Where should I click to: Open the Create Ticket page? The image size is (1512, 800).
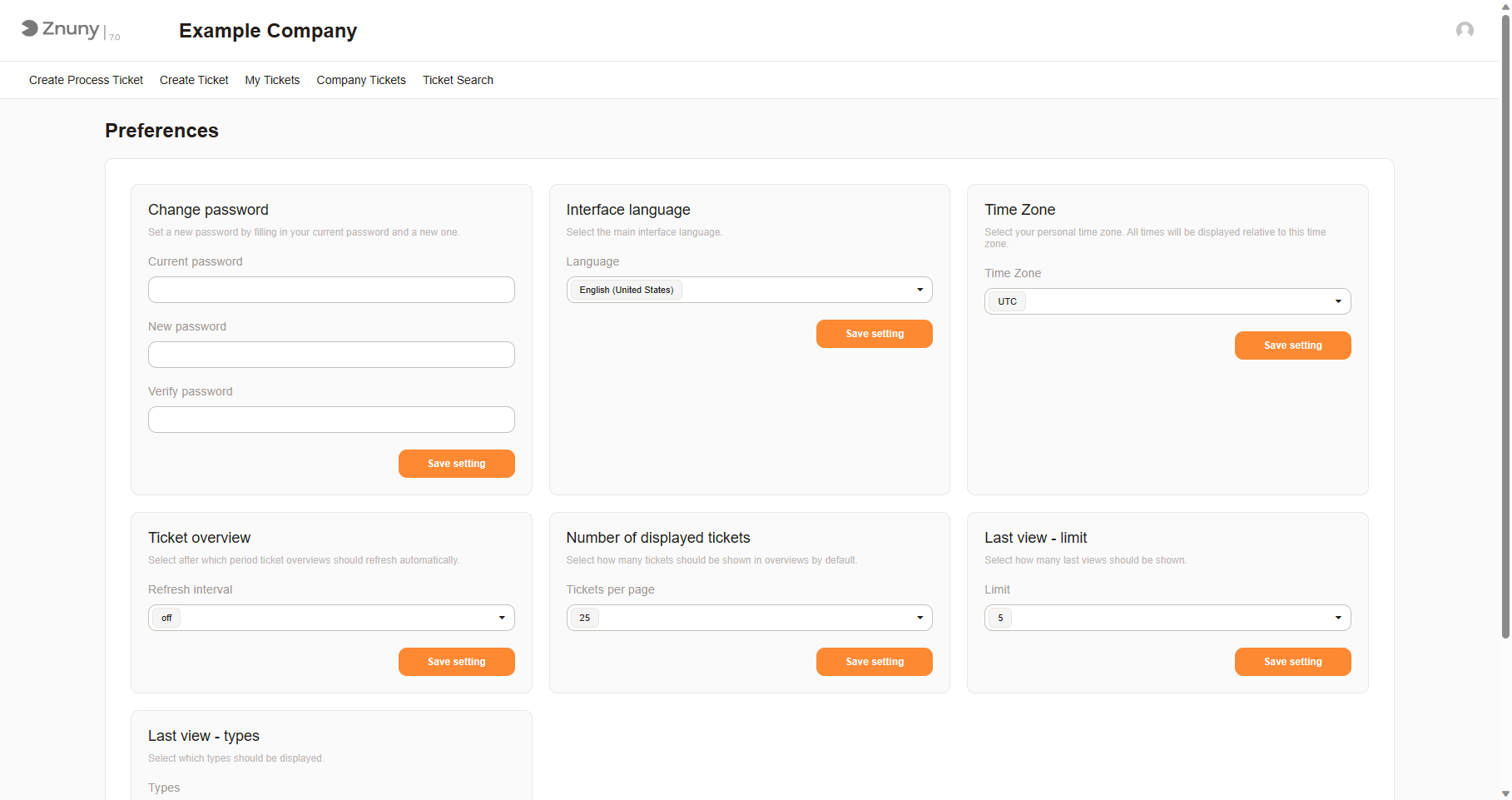194,80
